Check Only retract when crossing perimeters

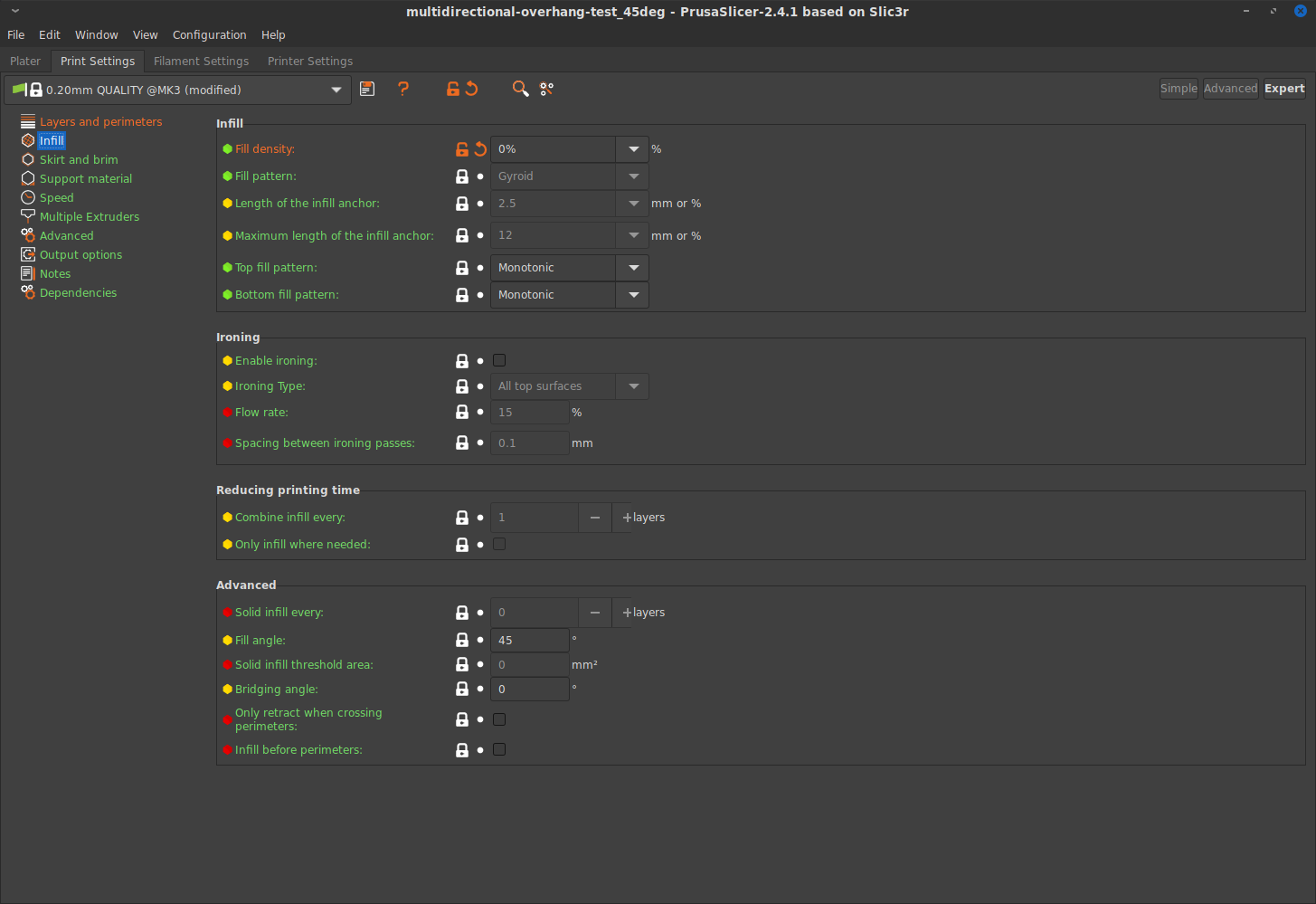tap(499, 720)
